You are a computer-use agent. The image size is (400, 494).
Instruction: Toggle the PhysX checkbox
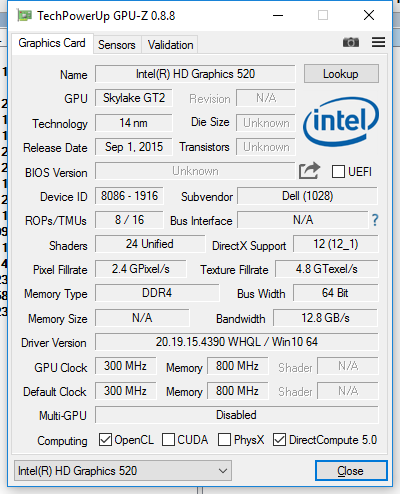(224, 440)
